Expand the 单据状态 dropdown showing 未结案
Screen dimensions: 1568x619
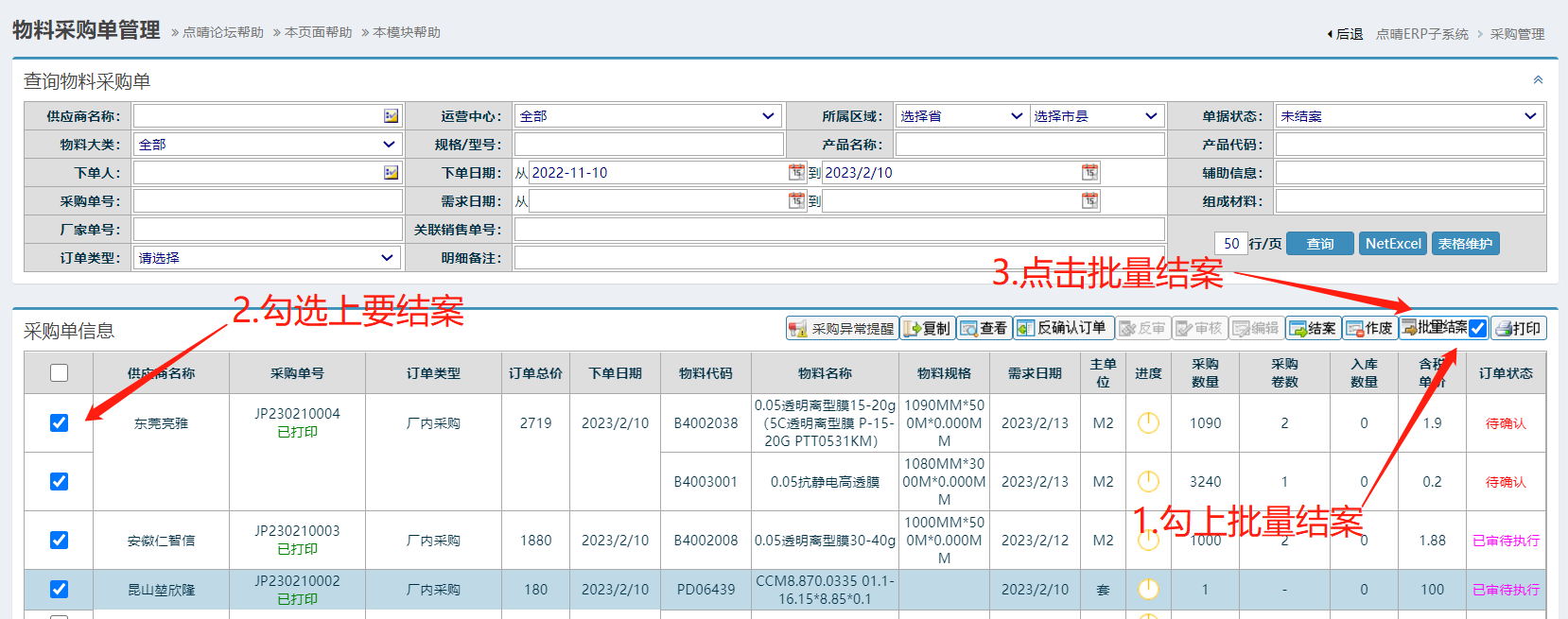[x=1409, y=116]
